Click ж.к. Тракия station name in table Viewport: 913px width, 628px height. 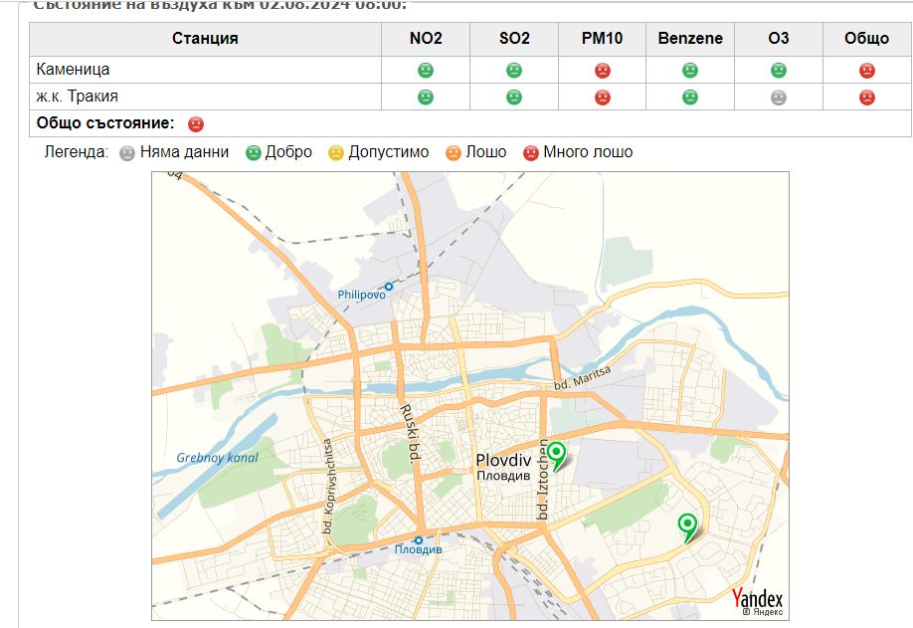tap(77, 97)
